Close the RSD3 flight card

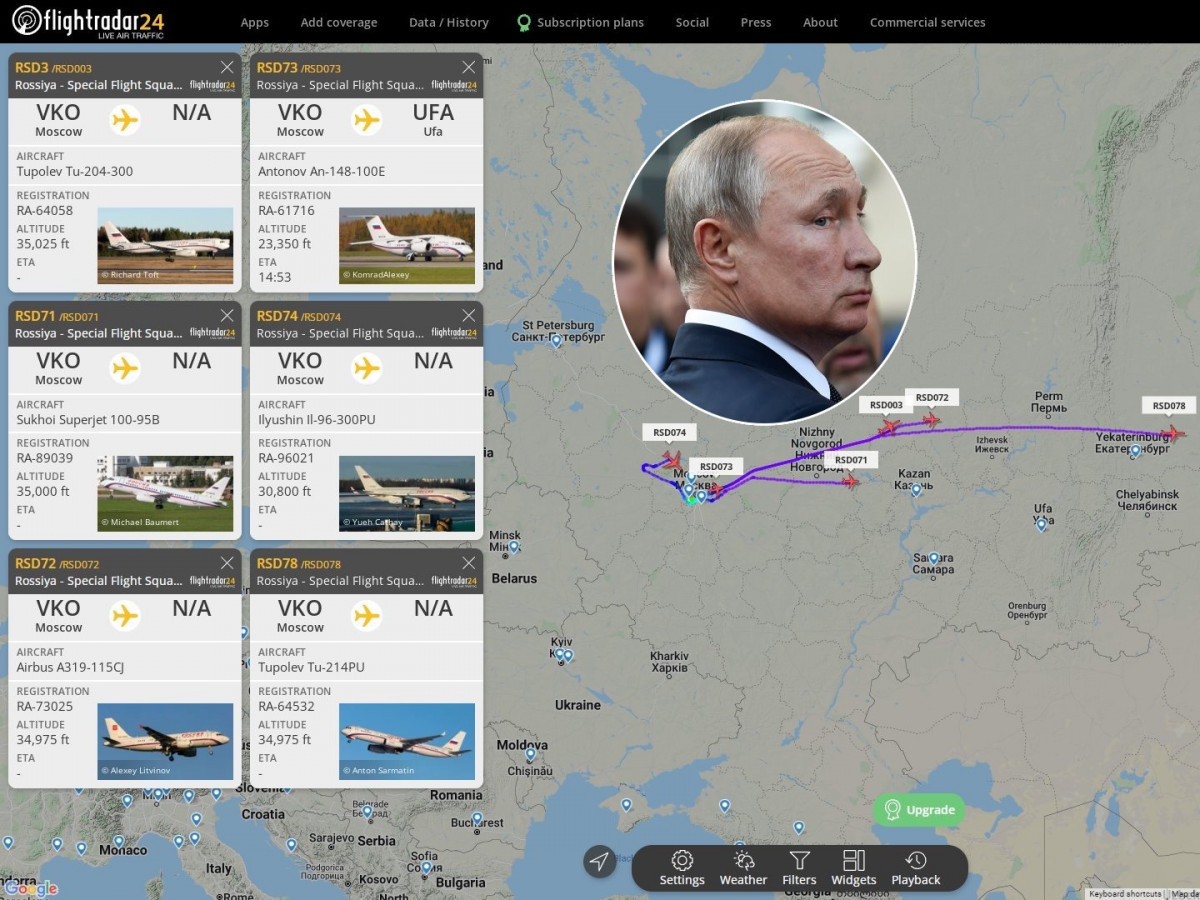tap(227, 67)
